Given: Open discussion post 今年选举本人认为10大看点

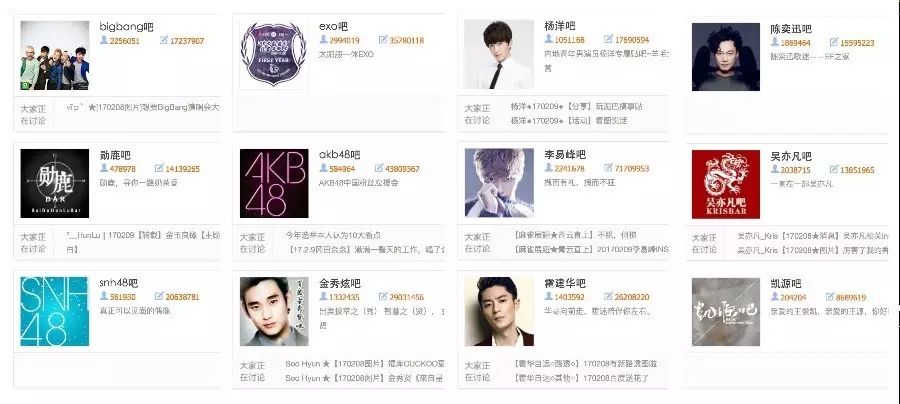Looking at the screenshot, I should (x=333, y=235).
